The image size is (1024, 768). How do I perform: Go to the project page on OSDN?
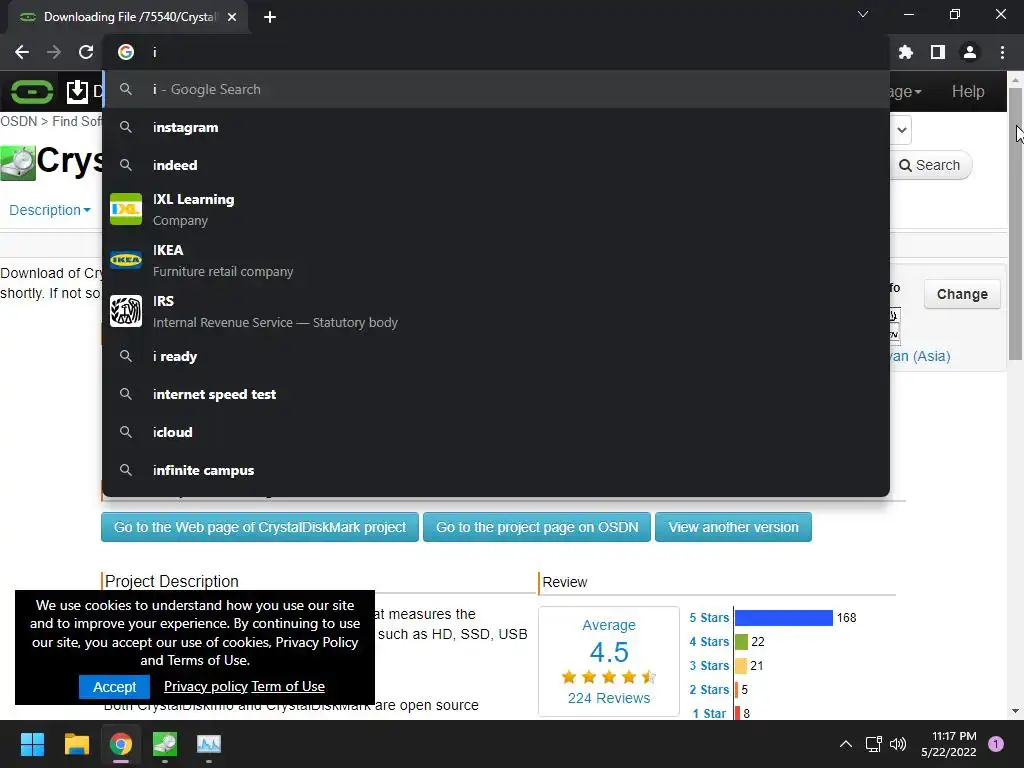pyautogui.click(x=537, y=527)
